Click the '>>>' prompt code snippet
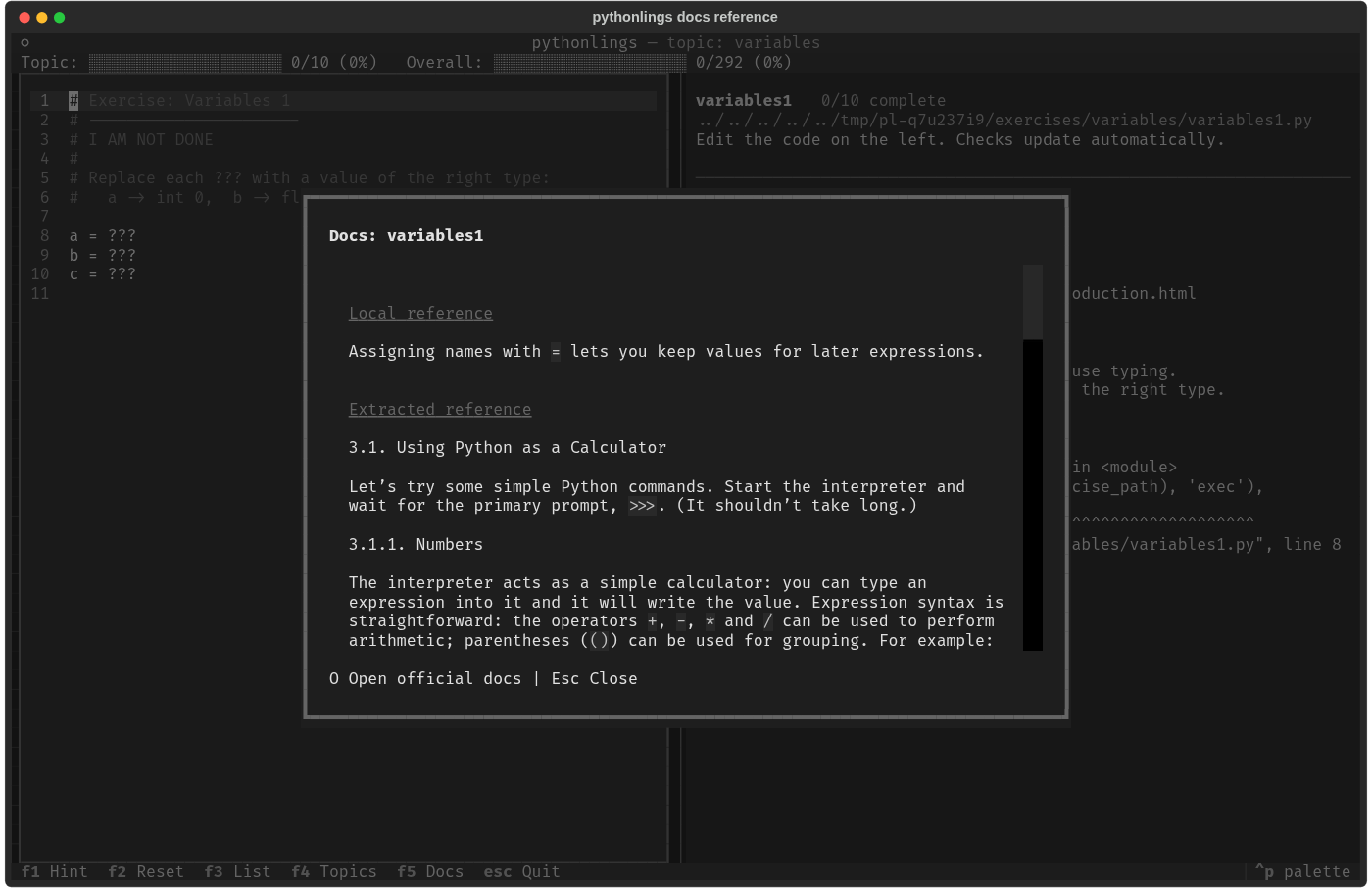1372x888 pixels. click(642, 505)
